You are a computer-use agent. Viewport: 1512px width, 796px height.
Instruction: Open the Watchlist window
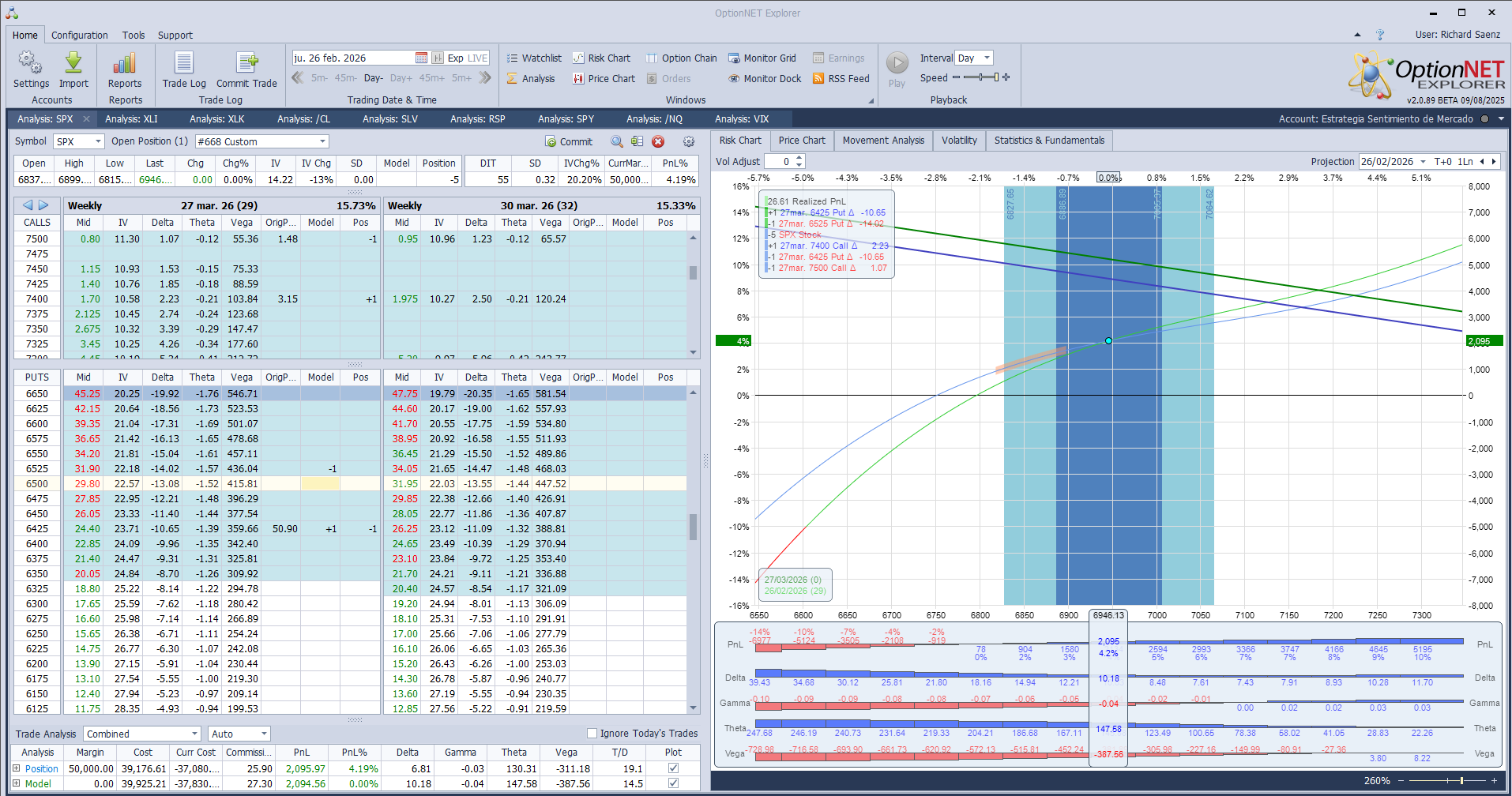[x=534, y=58]
